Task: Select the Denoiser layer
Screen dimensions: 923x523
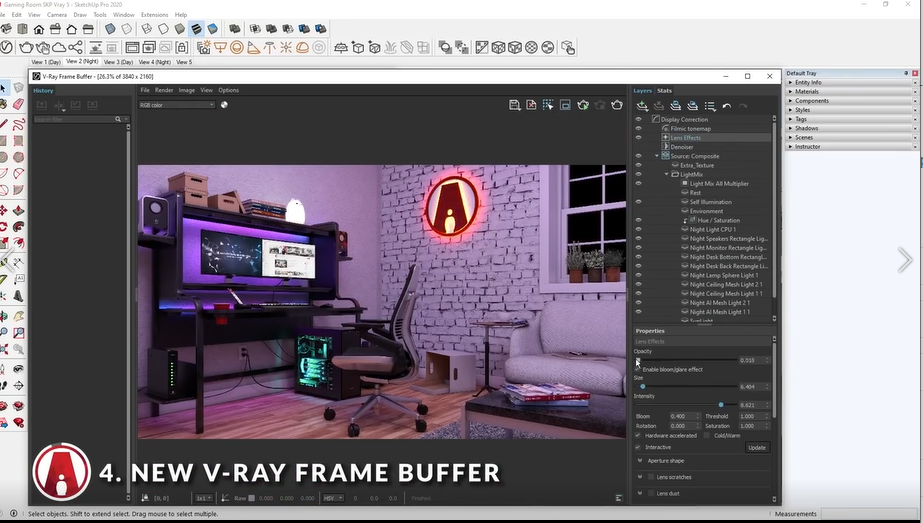Action: pyautogui.click(x=682, y=147)
